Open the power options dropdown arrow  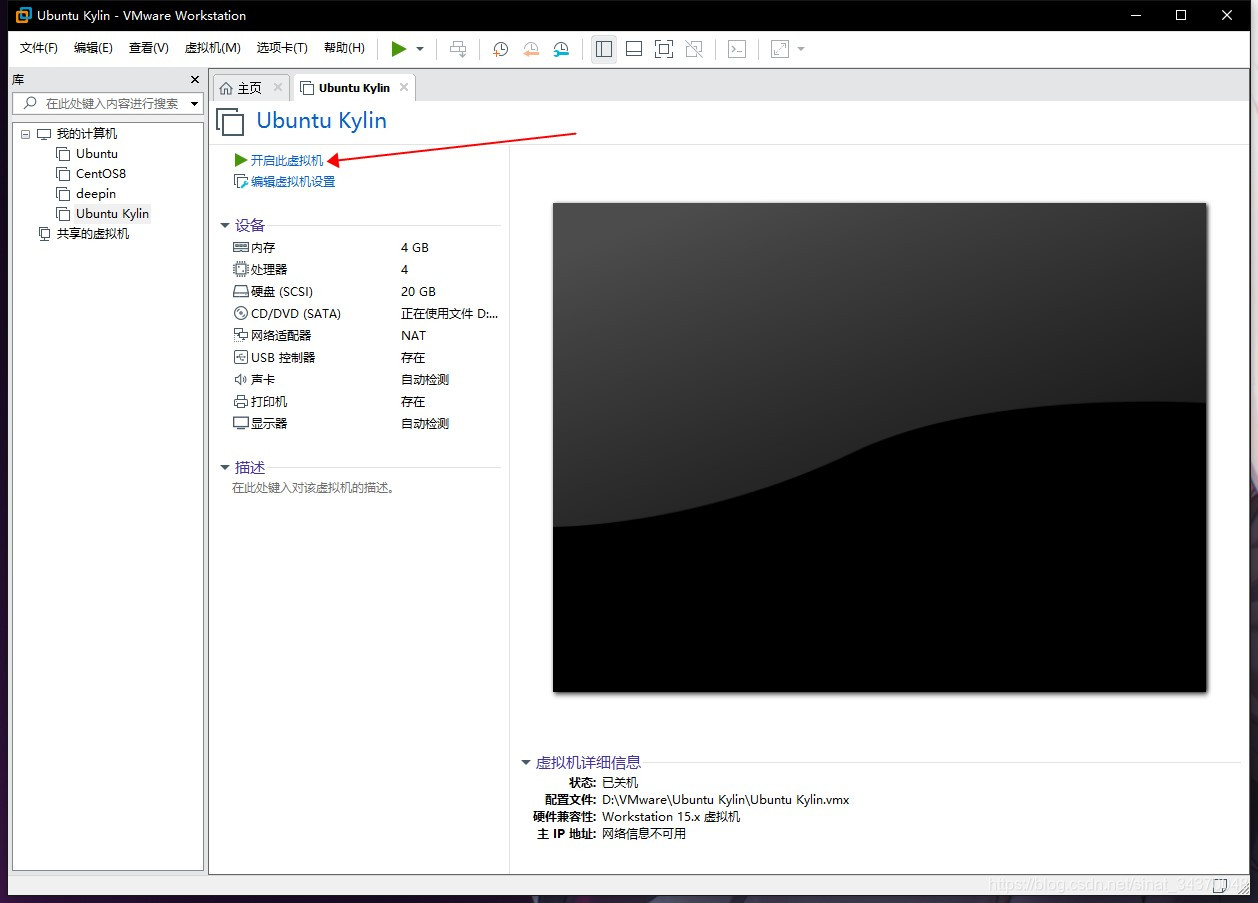point(420,49)
